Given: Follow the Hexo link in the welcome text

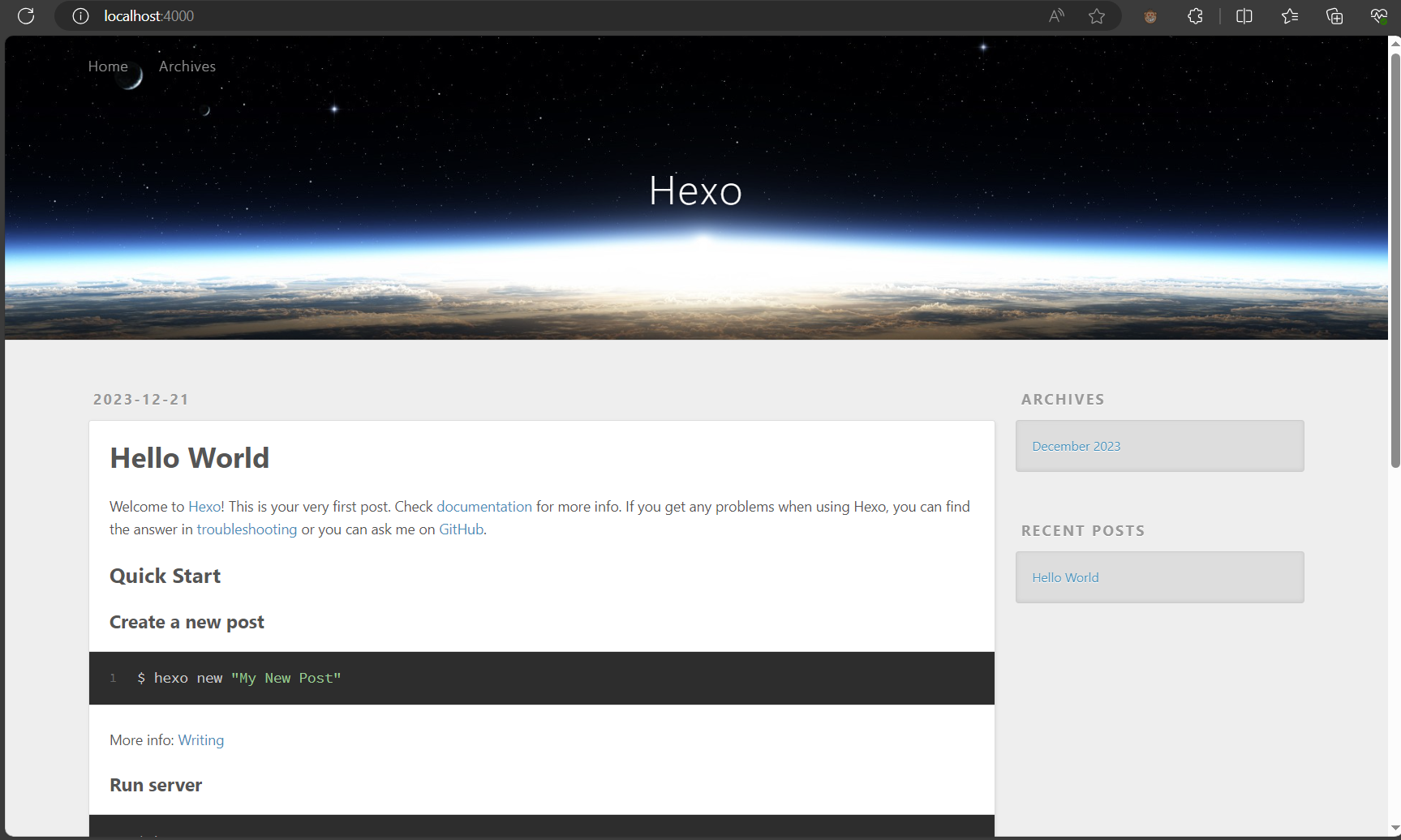Looking at the screenshot, I should click(x=204, y=507).
